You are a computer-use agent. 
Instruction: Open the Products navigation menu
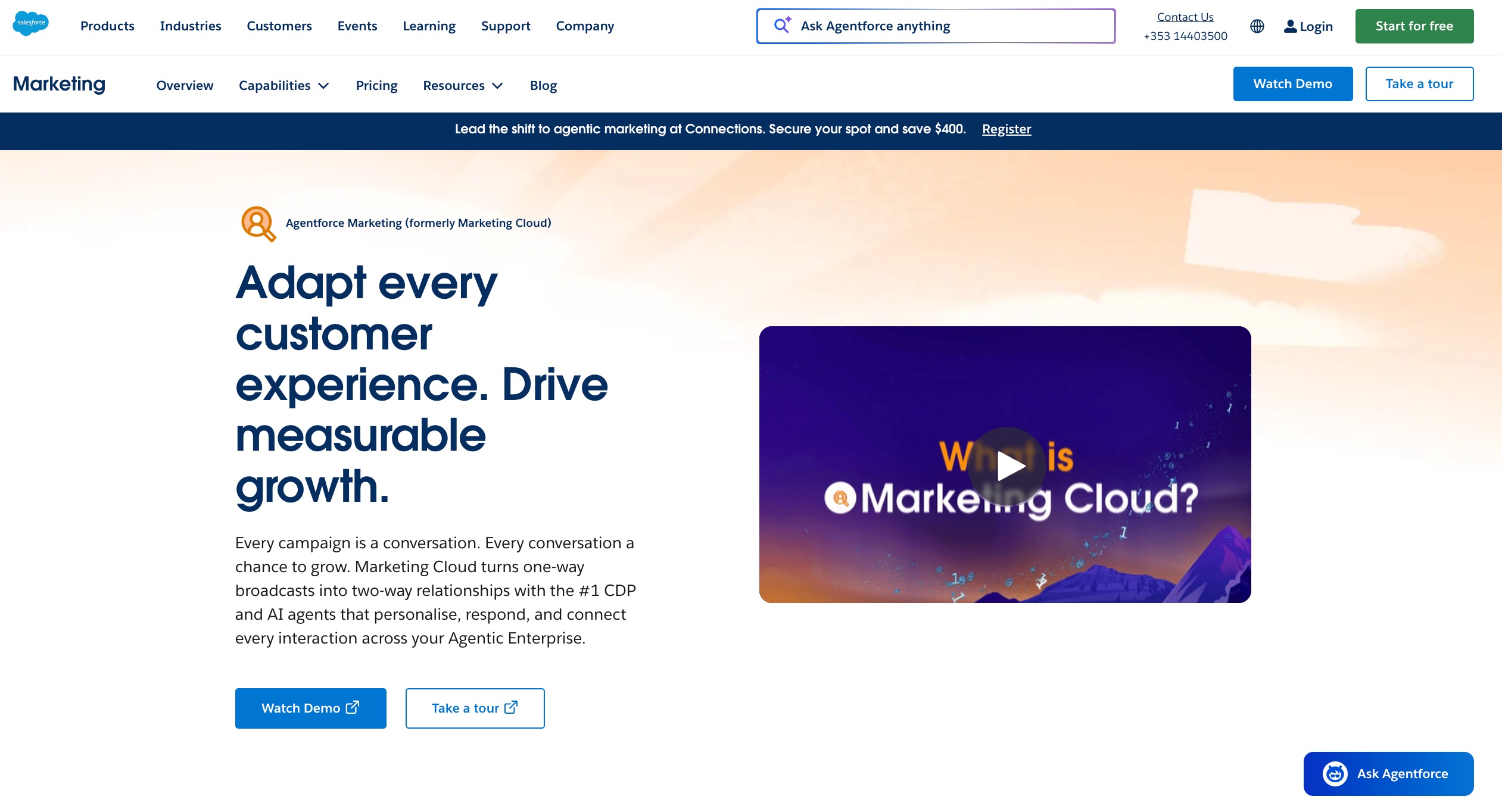point(107,26)
